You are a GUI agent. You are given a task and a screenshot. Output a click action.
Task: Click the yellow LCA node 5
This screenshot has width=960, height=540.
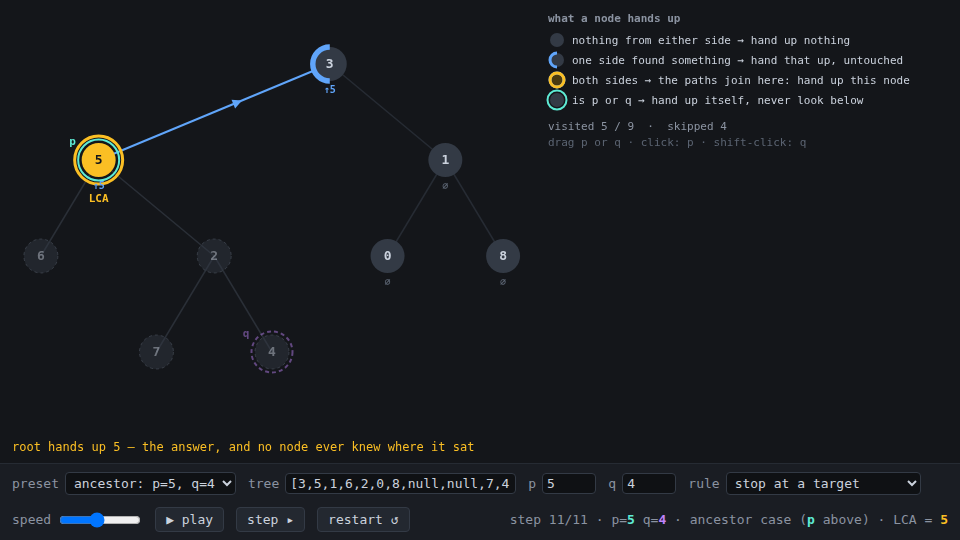pos(99,160)
